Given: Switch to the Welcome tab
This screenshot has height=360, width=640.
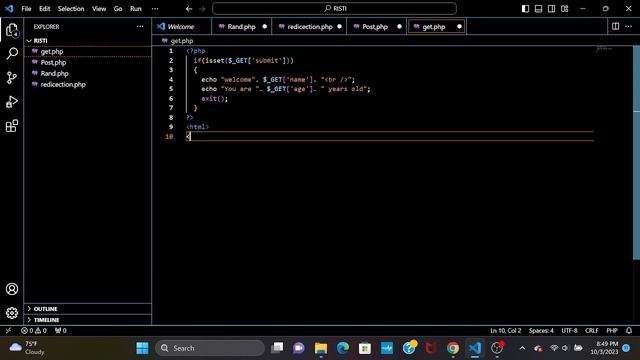Looking at the screenshot, I should 182,27.
